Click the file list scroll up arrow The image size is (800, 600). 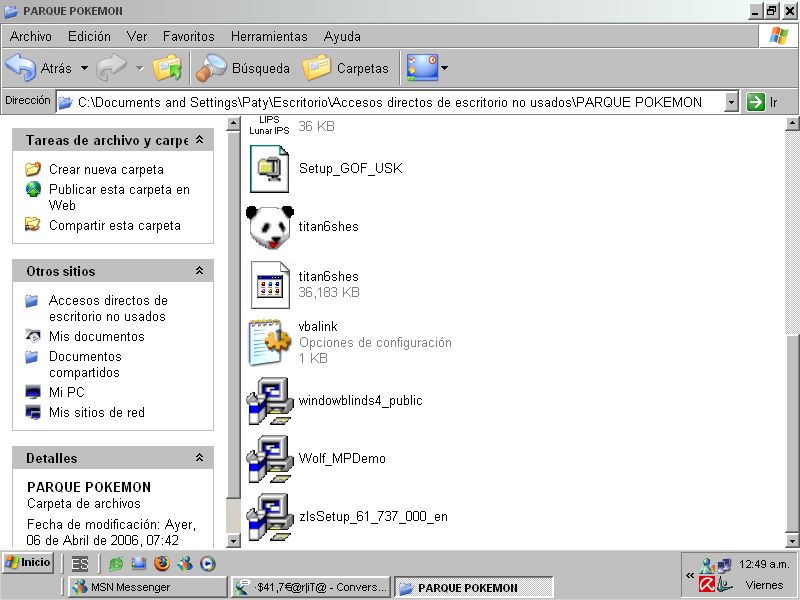point(792,122)
